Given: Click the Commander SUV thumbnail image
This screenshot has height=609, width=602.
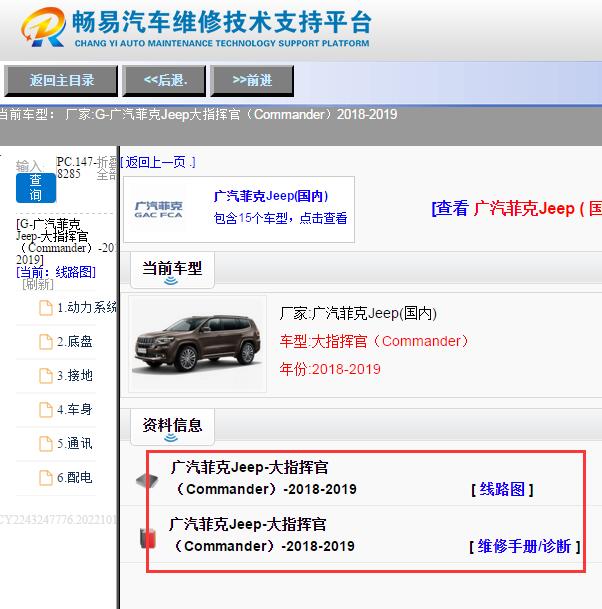Looking at the screenshot, I should tap(198, 344).
